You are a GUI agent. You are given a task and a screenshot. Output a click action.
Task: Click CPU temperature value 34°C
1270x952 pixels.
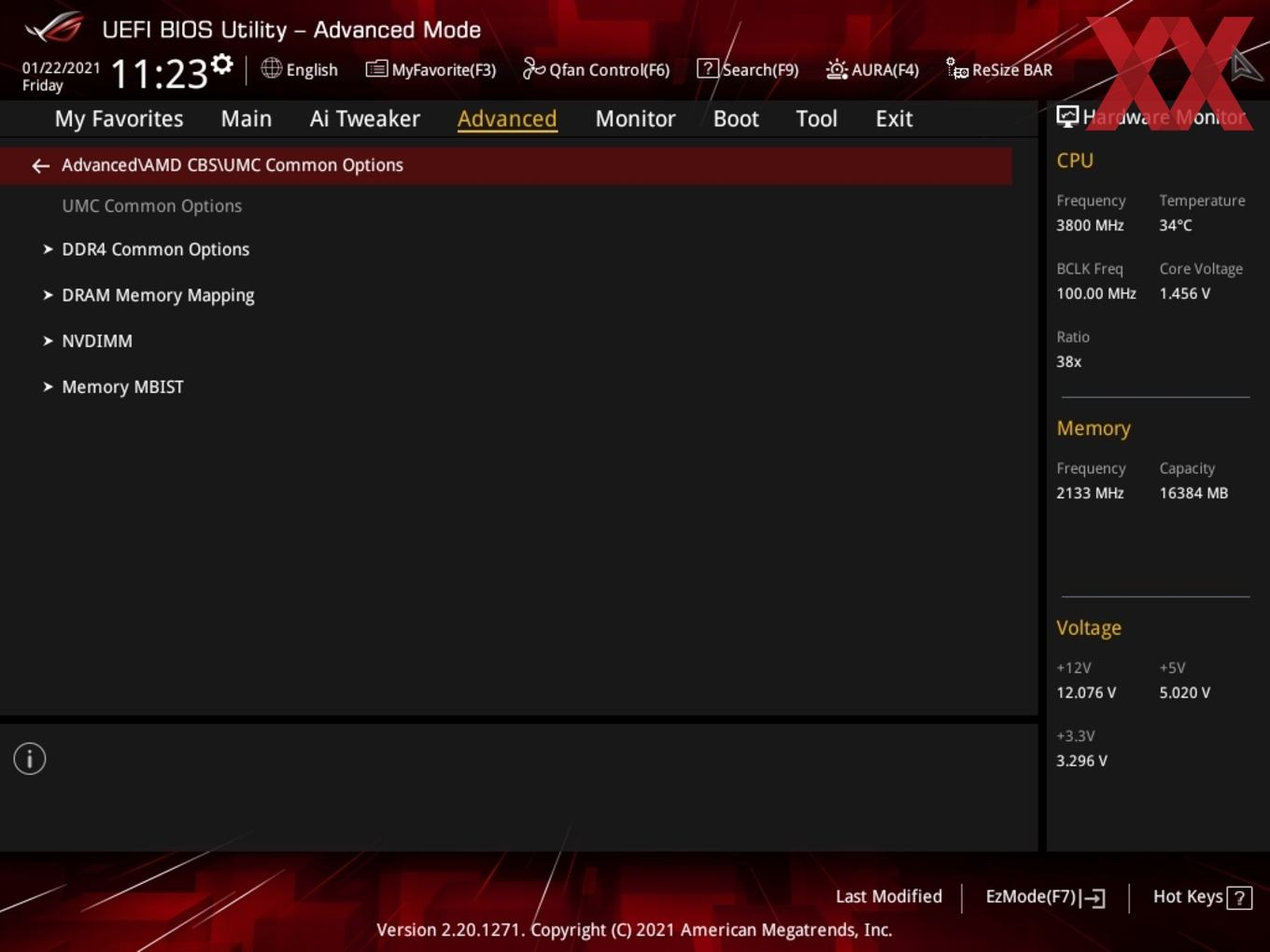[x=1176, y=225]
